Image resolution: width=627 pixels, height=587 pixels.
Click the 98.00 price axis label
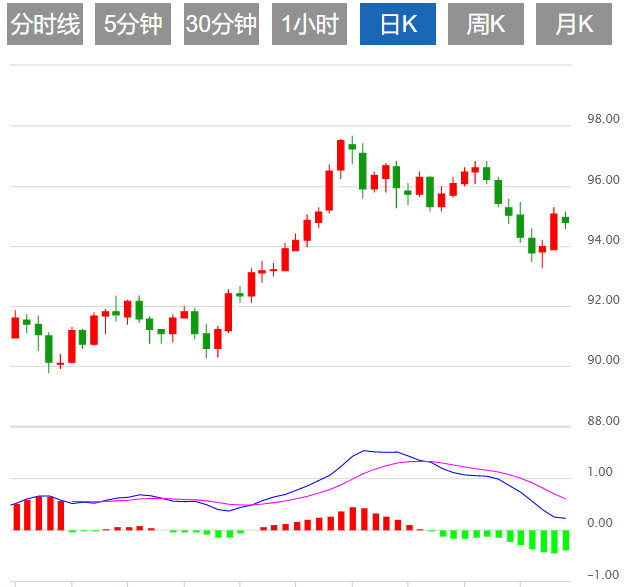click(x=602, y=120)
